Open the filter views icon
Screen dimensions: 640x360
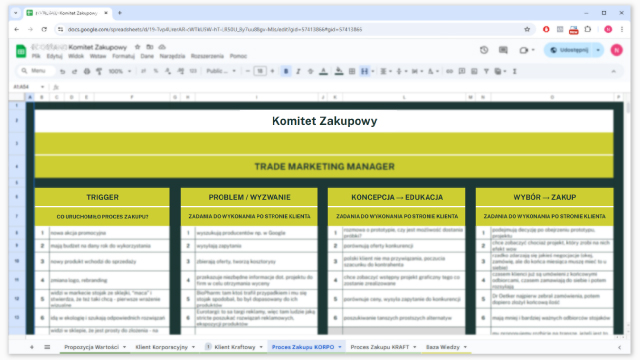click(x=500, y=71)
